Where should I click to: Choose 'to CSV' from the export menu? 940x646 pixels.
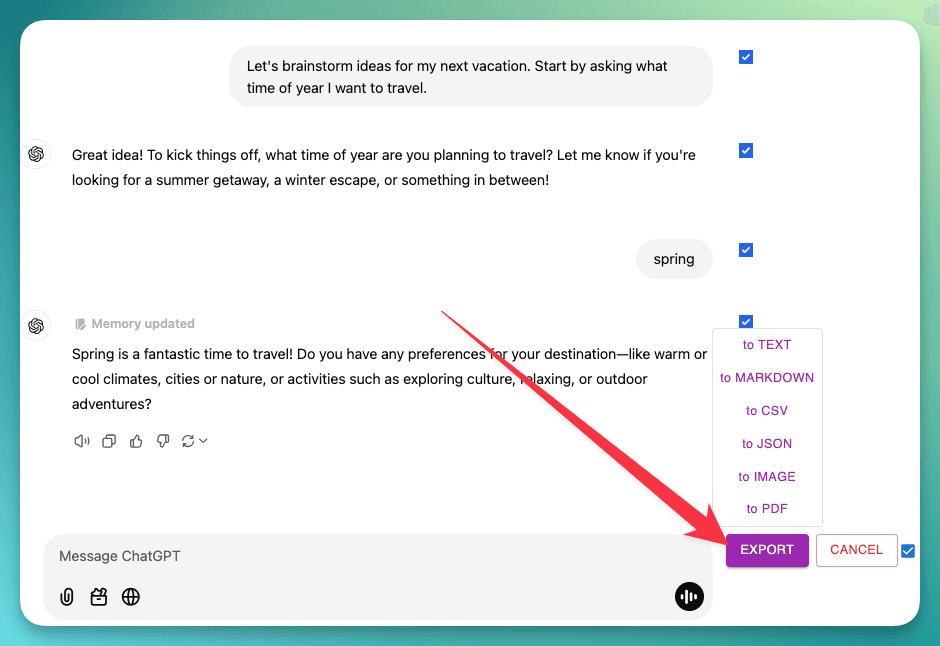767,410
